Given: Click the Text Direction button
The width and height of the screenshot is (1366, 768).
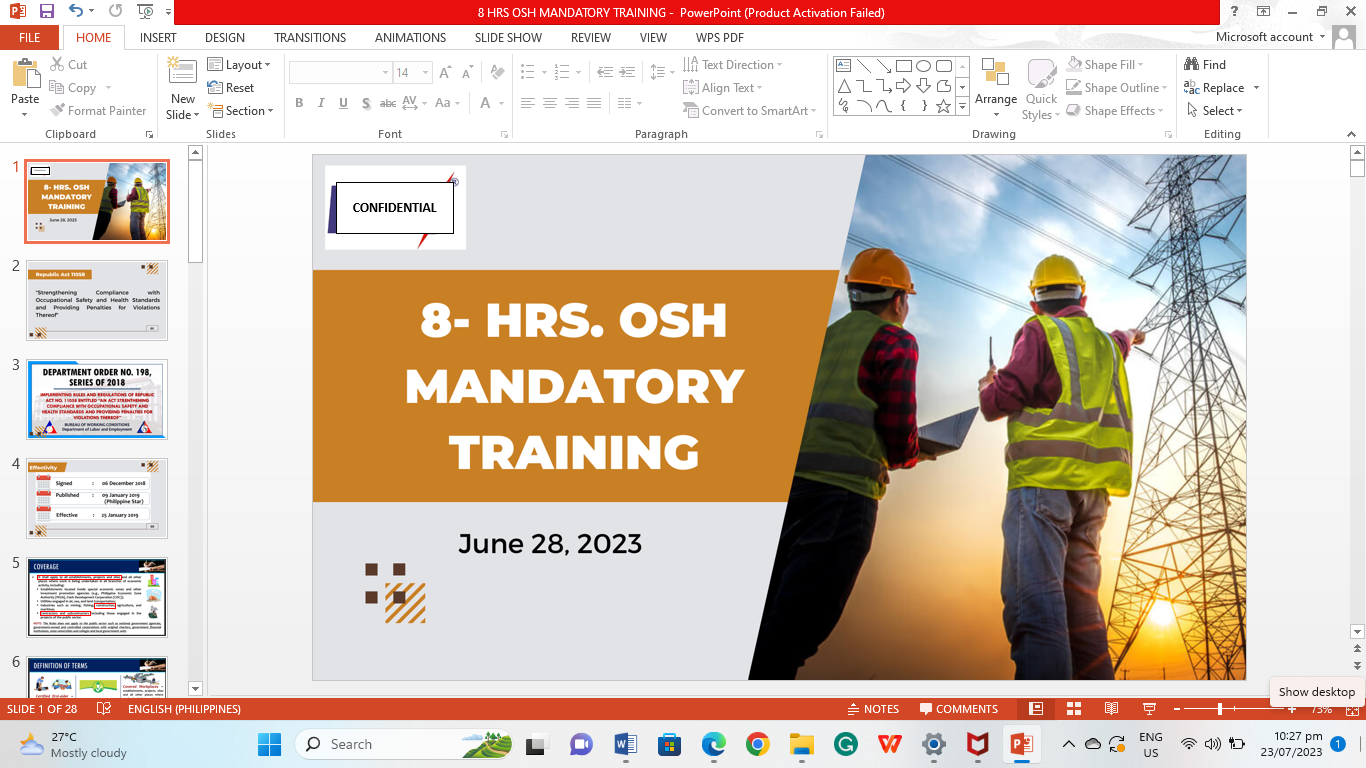Looking at the screenshot, I should [x=733, y=65].
